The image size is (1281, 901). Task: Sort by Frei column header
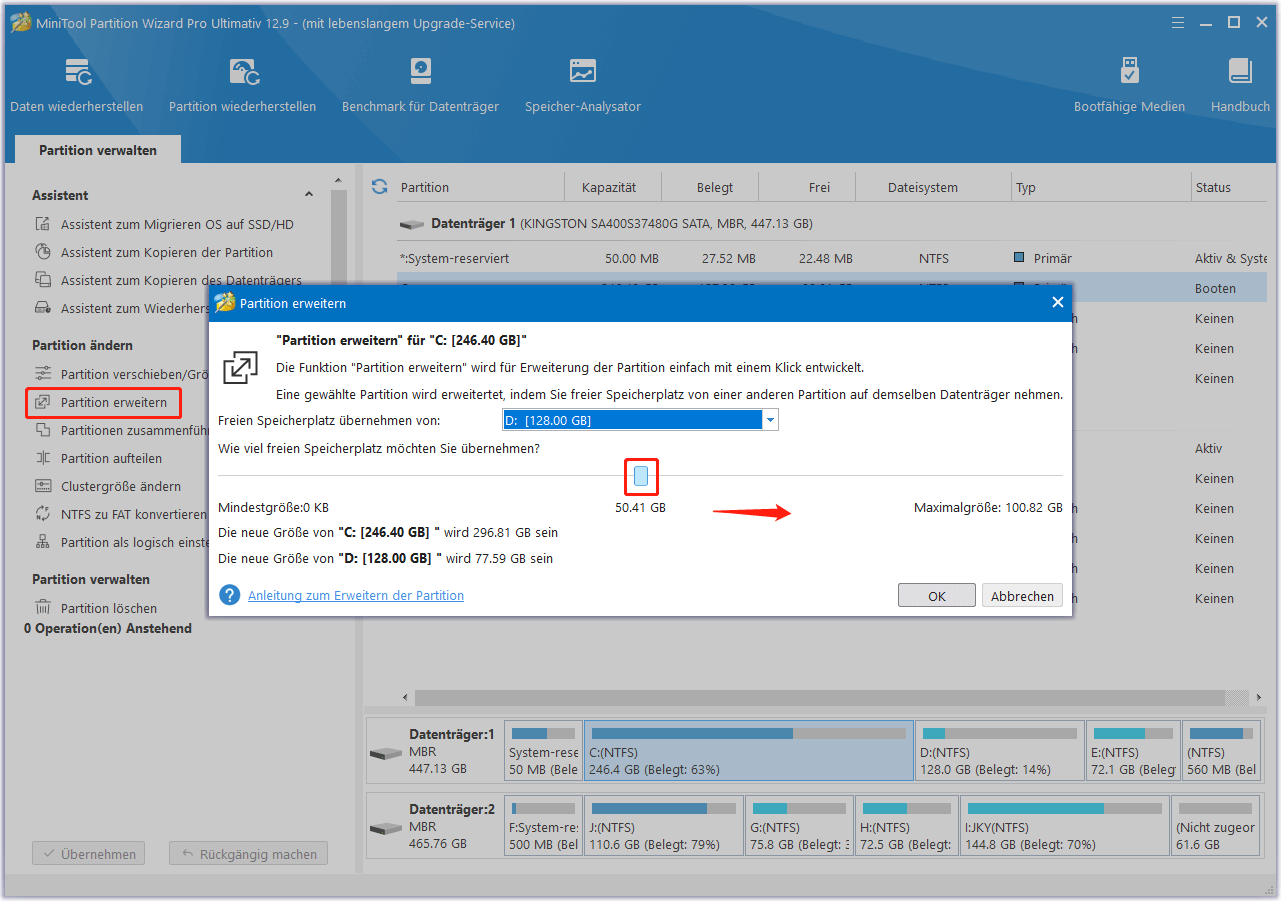coord(819,187)
